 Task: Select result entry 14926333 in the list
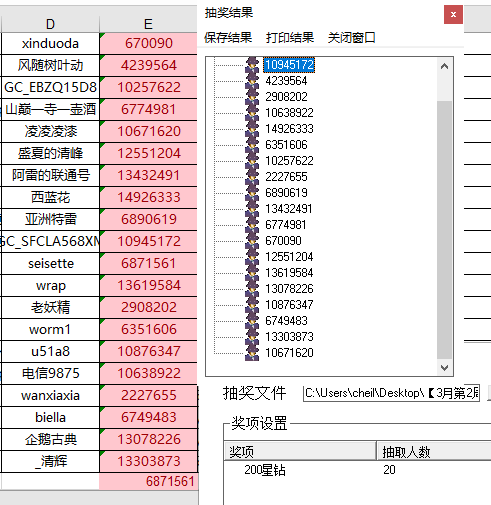[x=289, y=129]
